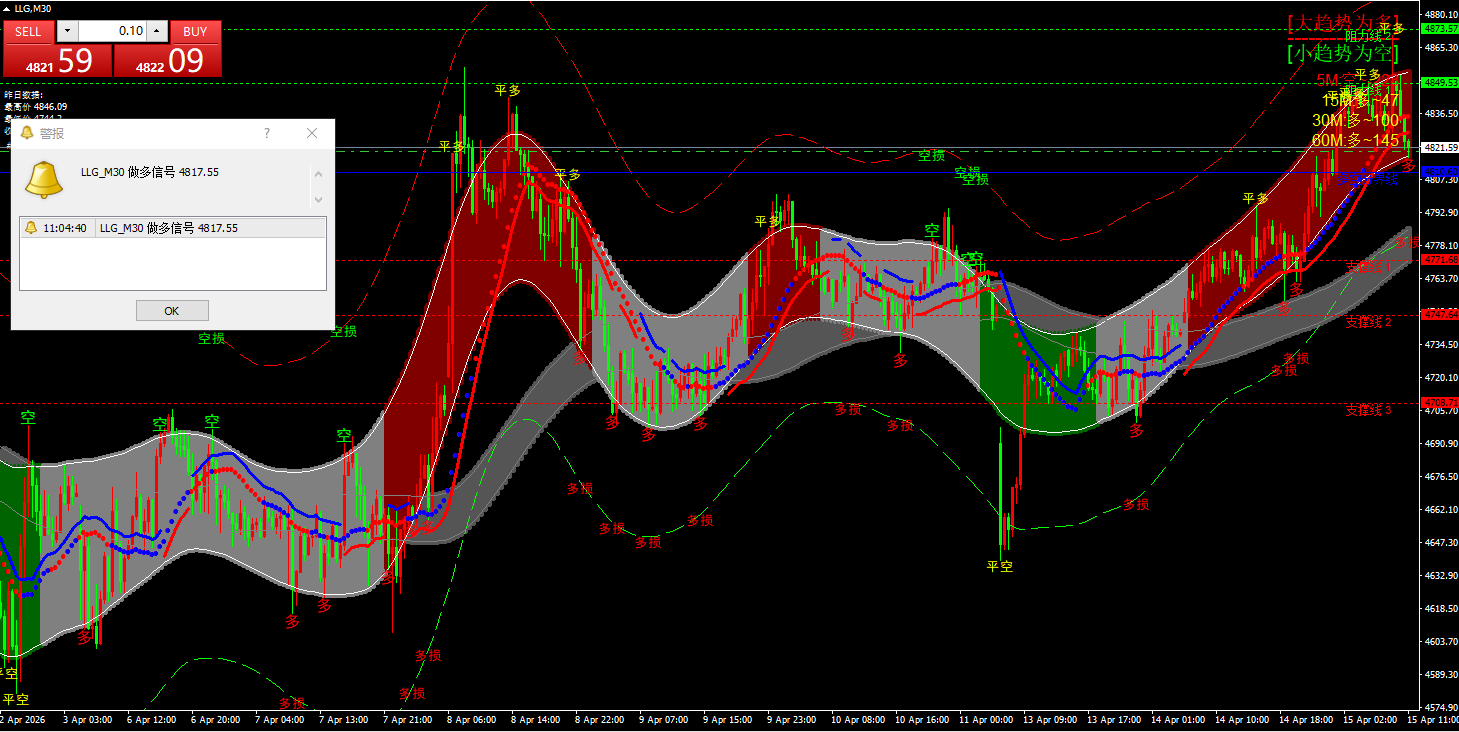Viewport: 1459px width, 732px height.
Task: Click the 昨日数据 label on the chart
Action: coord(24,95)
